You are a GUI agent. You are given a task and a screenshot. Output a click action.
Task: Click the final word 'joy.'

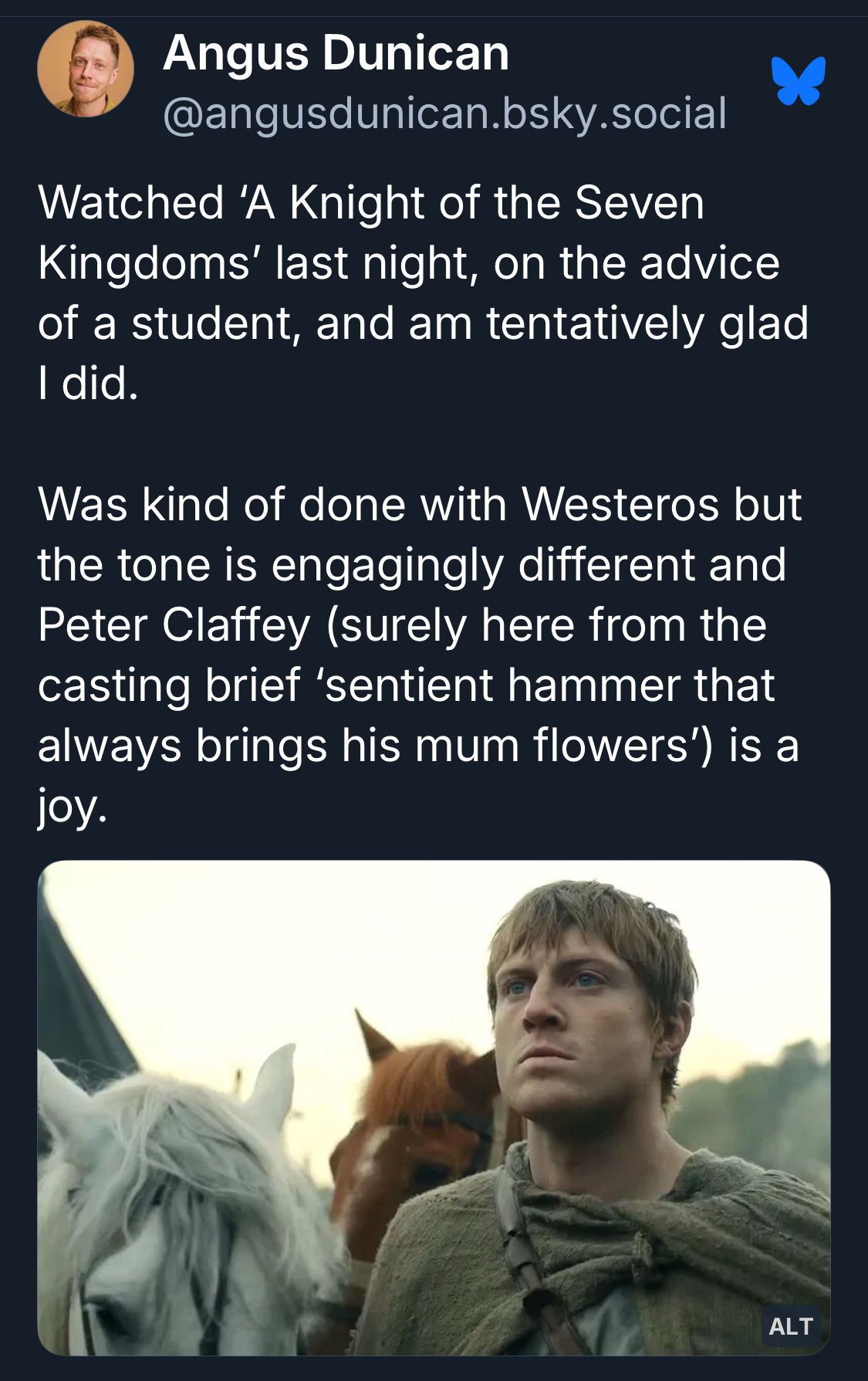(72, 807)
